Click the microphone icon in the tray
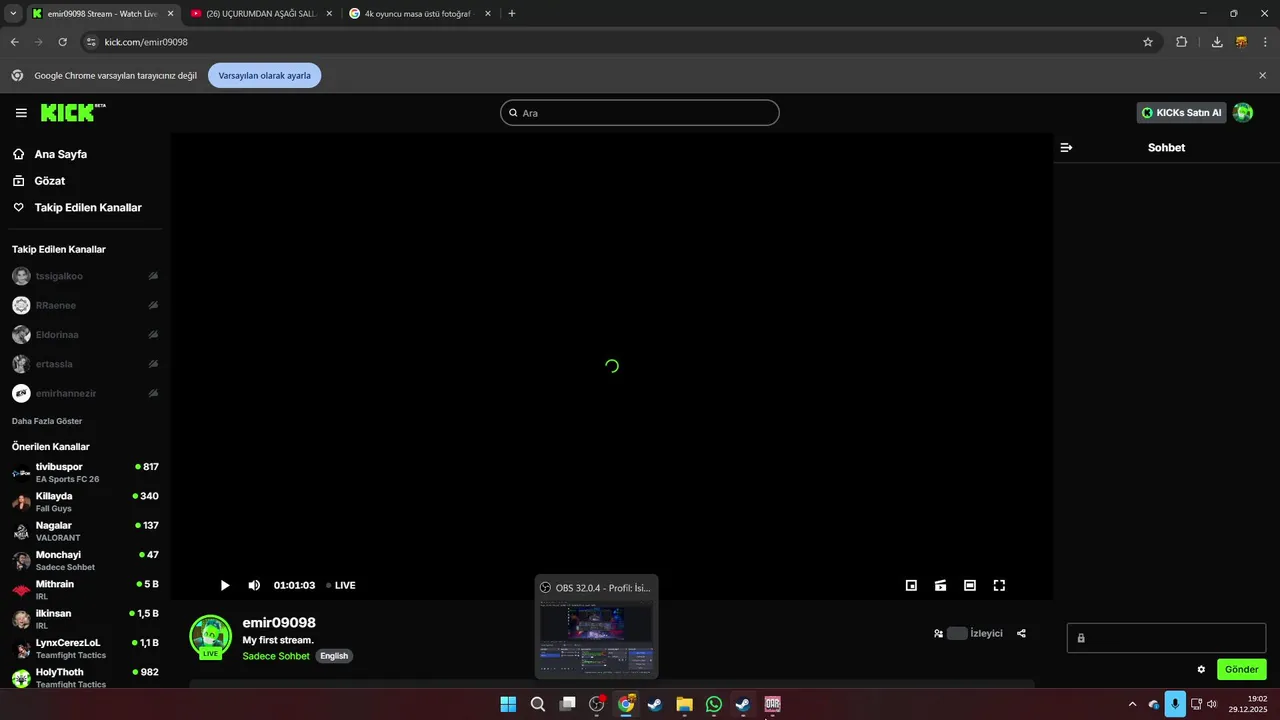The height and width of the screenshot is (720, 1280). click(x=1175, y=704)
